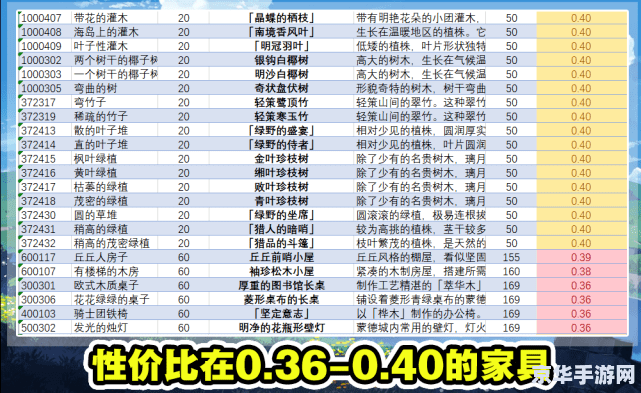Click the cell 海岛上的灌木
The width and height of the screenshot is (641, 393).
click(x=106, y=32)
